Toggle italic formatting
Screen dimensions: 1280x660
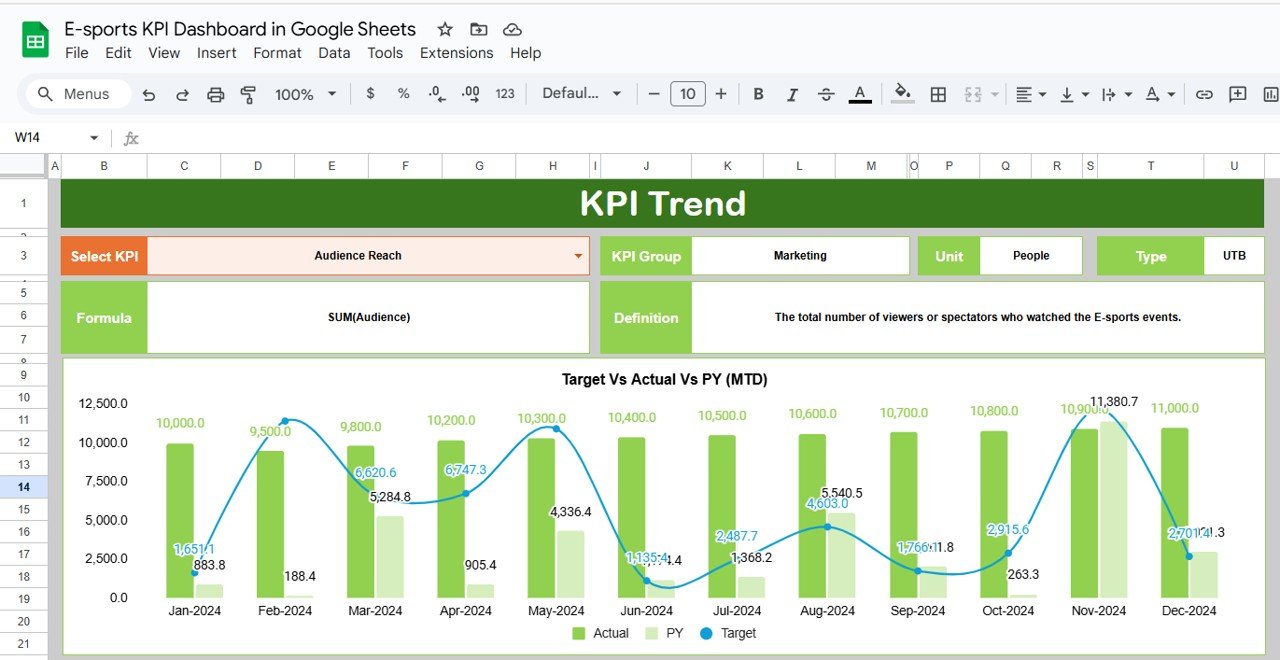[x=792, y=94]
